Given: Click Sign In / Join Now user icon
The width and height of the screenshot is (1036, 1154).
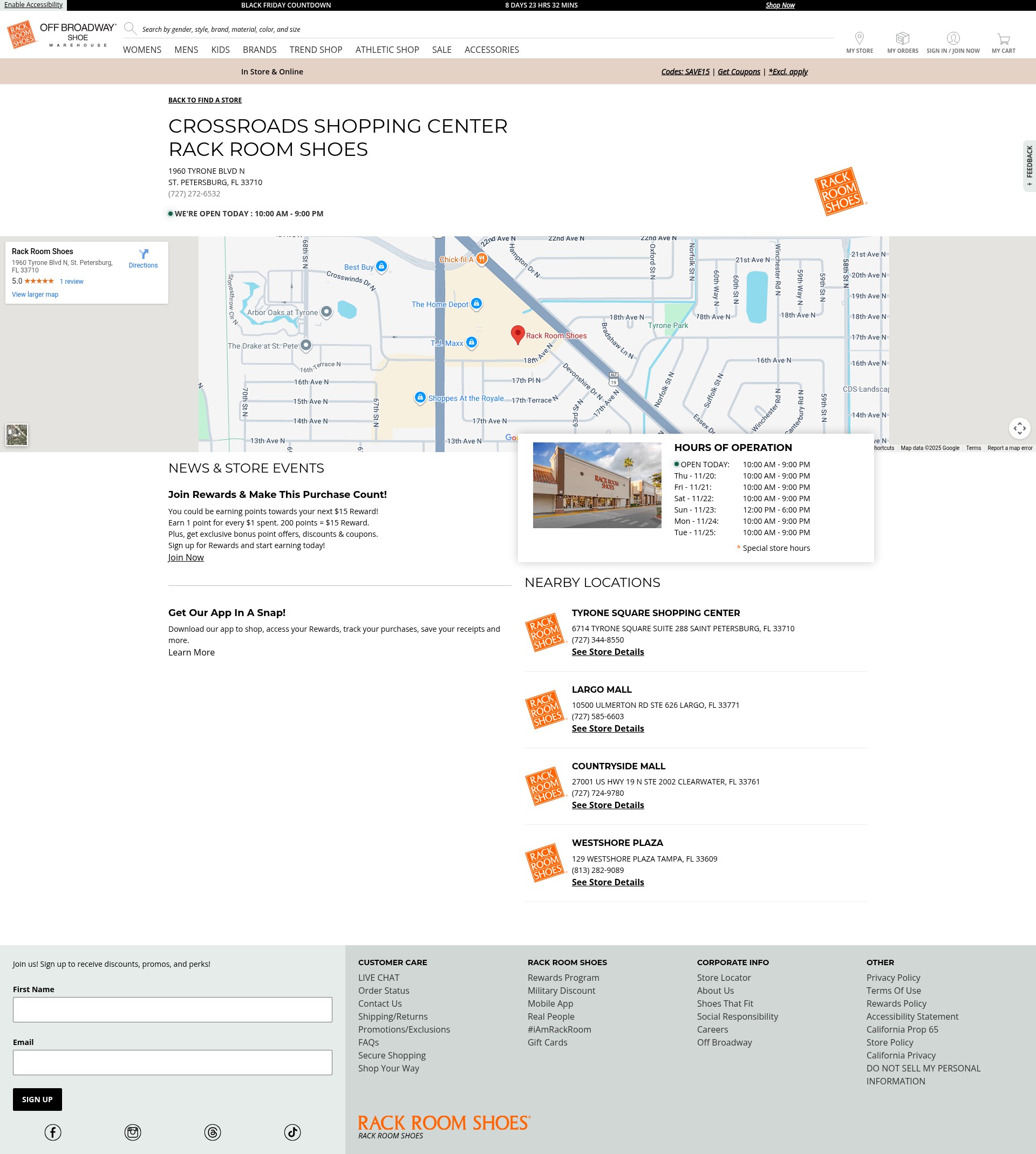Looking at the screenshot, I should (x=953, y=38).
